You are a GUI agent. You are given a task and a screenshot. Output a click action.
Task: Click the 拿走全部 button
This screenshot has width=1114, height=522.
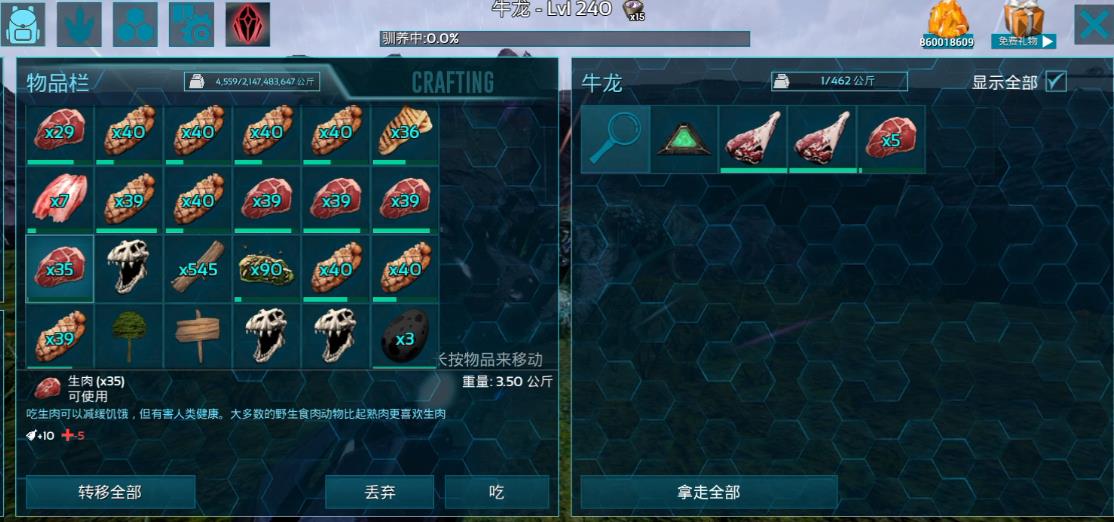708,492
